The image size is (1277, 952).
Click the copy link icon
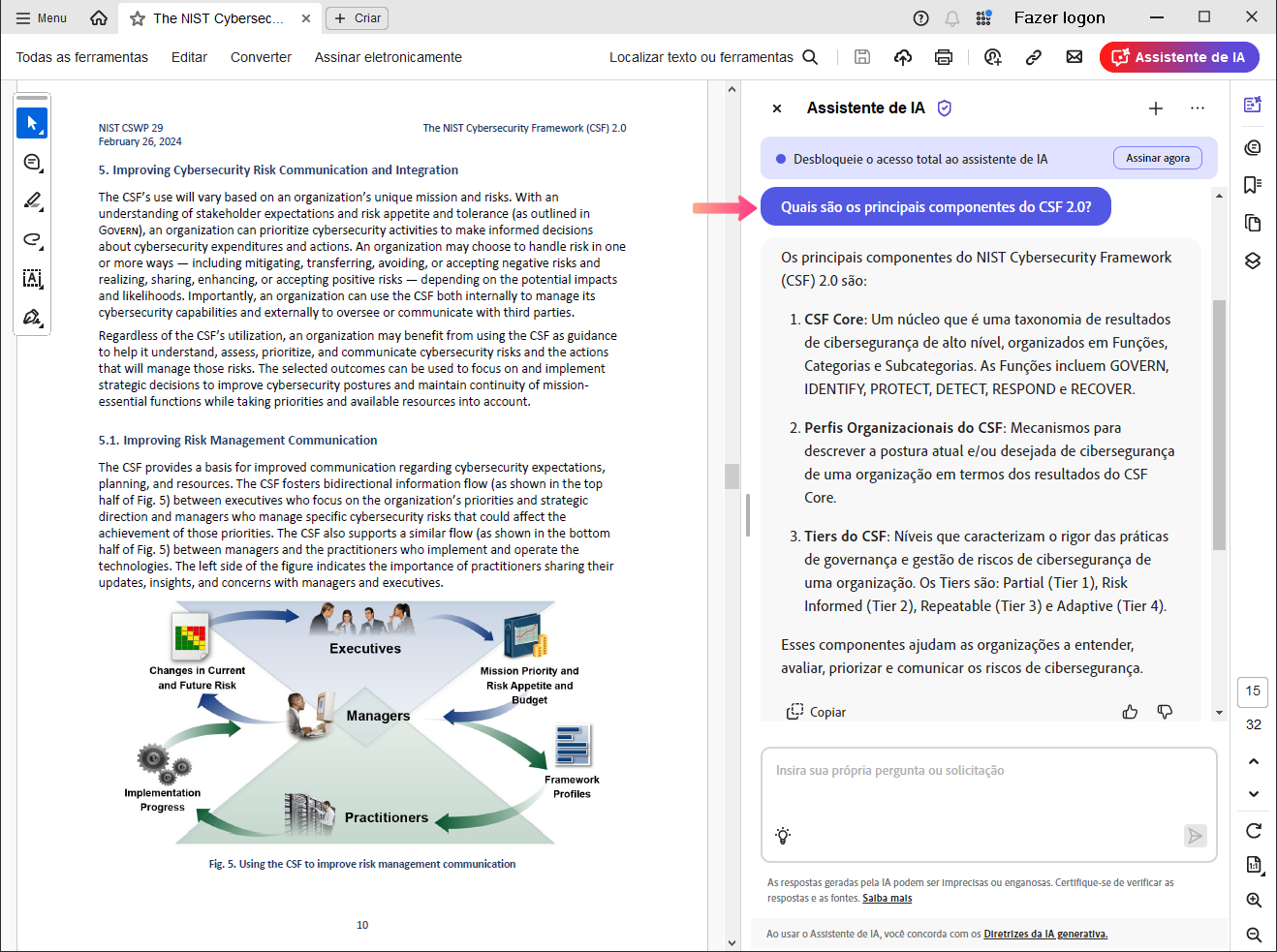tap(1034, 57)
